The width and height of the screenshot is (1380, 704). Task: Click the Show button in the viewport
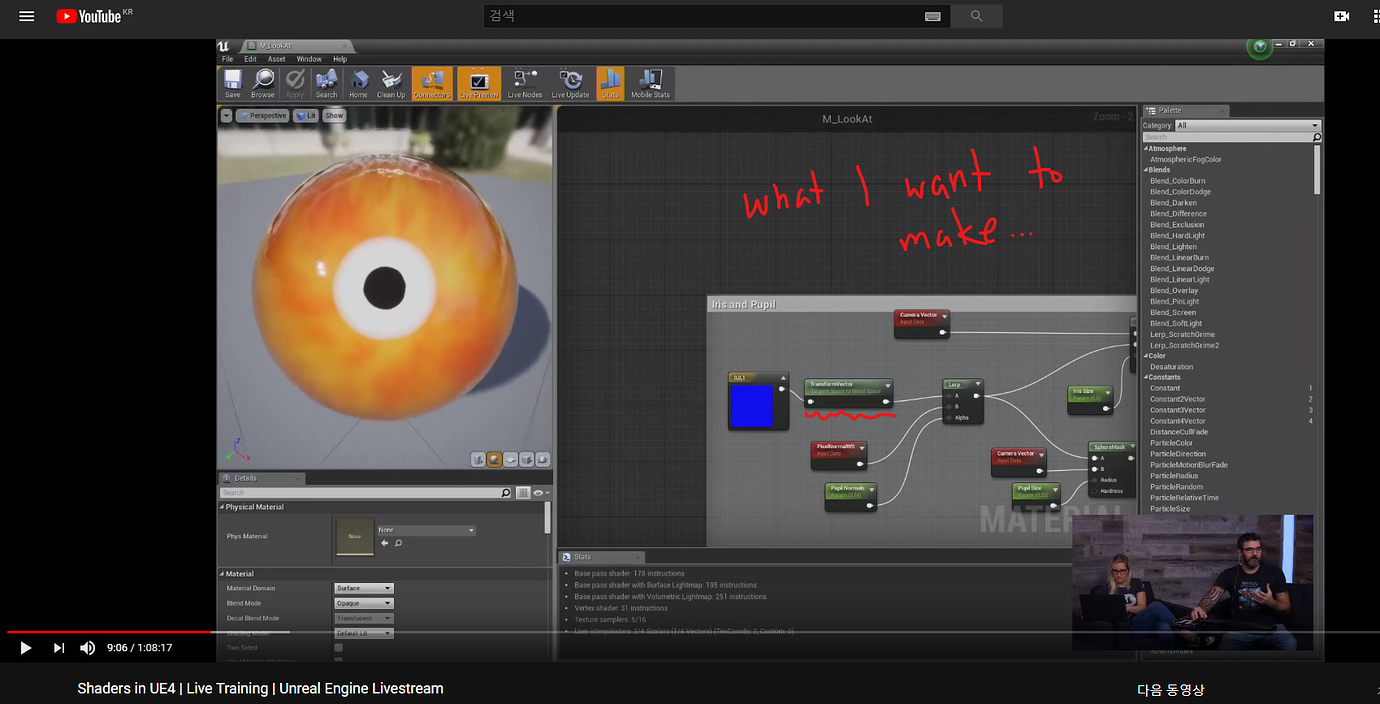click(x=333, y=115)
